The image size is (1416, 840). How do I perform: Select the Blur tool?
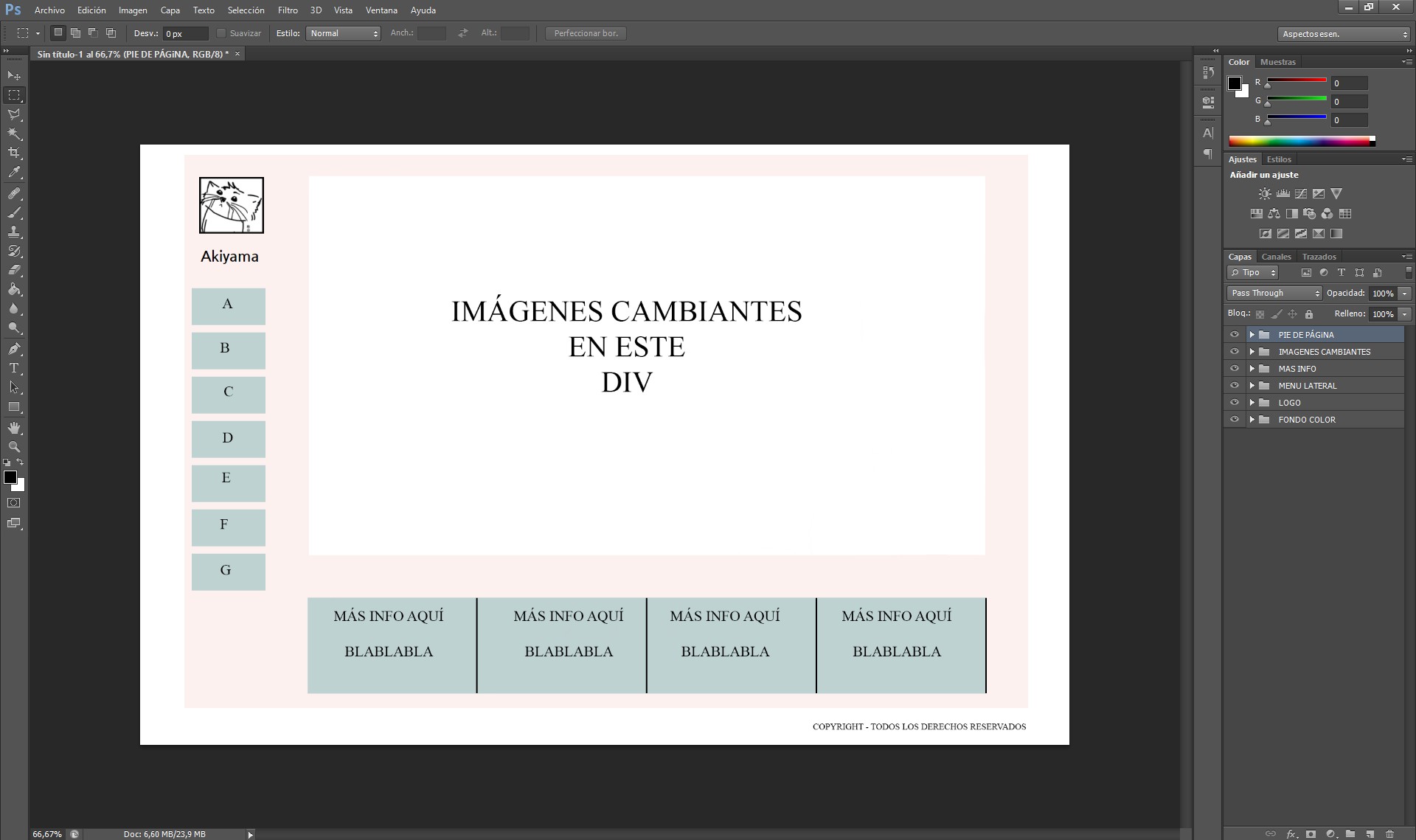(14, 308)
